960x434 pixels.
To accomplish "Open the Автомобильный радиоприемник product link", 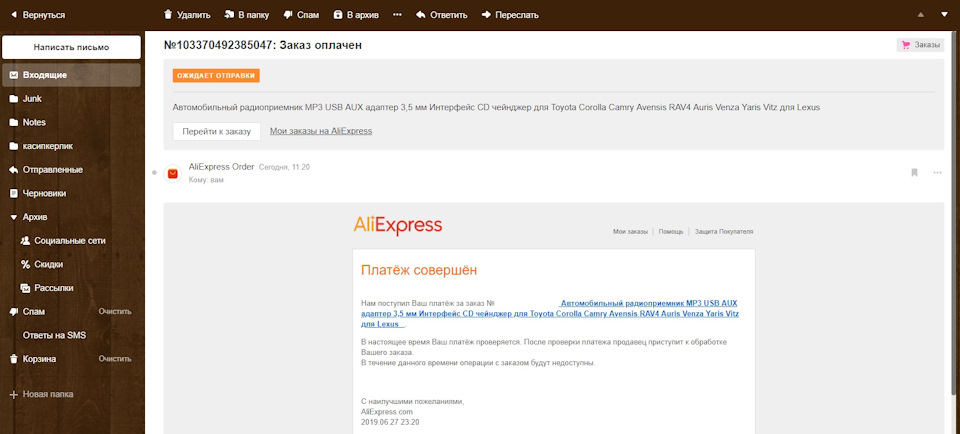I will point(550,313).
